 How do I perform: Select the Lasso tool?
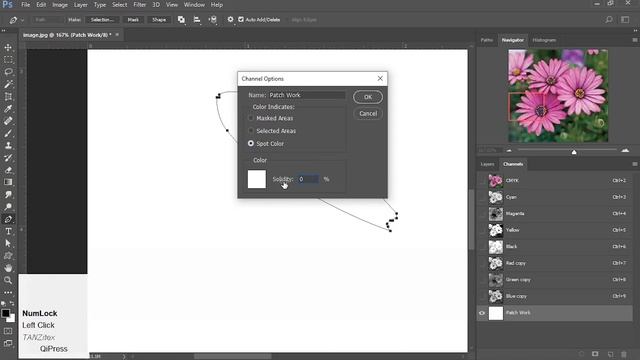[x=8, y=72]
